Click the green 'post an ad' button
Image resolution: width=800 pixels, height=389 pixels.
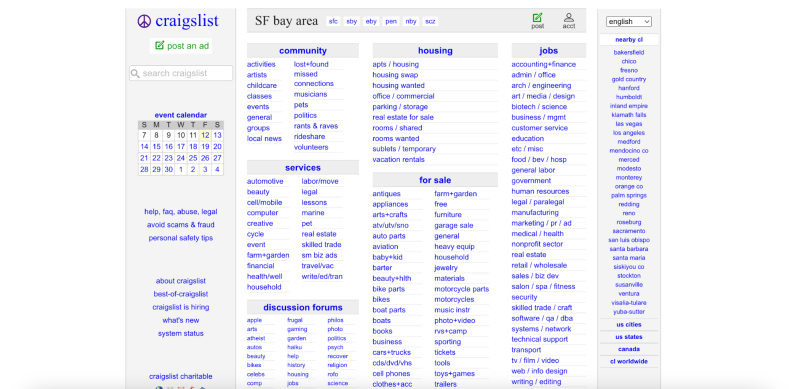click(x=181, y=46)
